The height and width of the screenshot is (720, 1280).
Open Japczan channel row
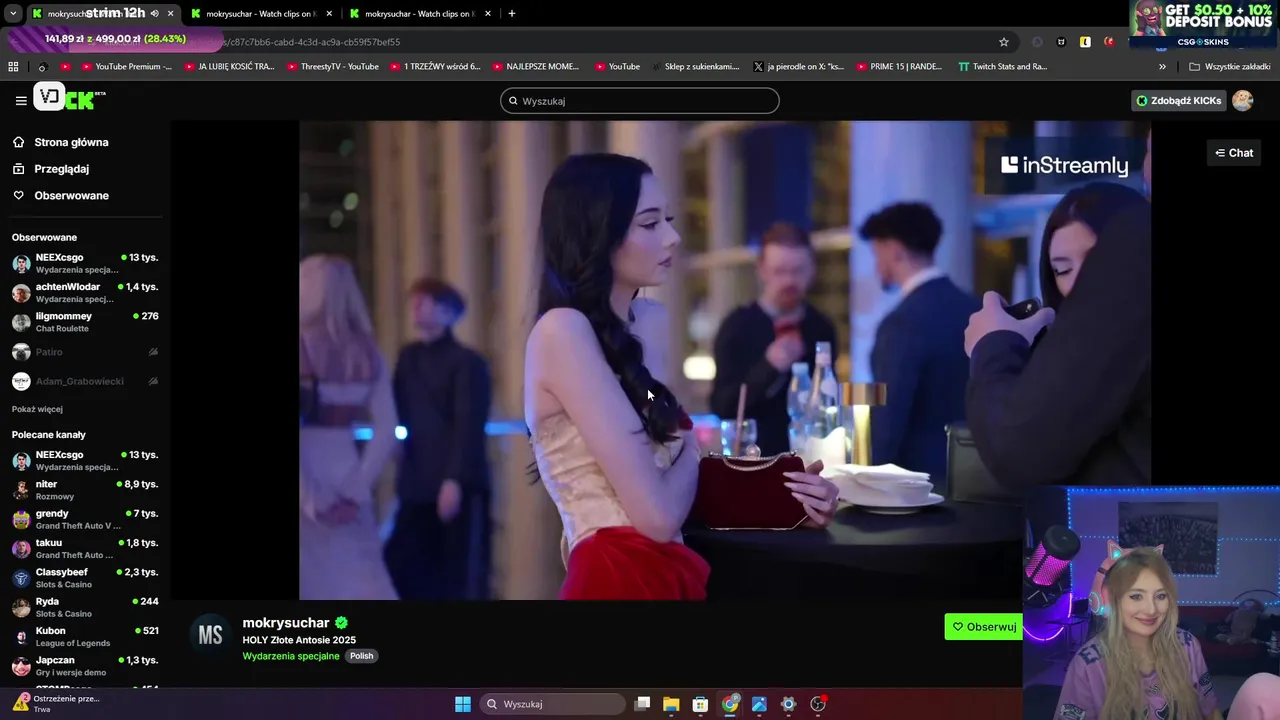(x=85, y=666)
